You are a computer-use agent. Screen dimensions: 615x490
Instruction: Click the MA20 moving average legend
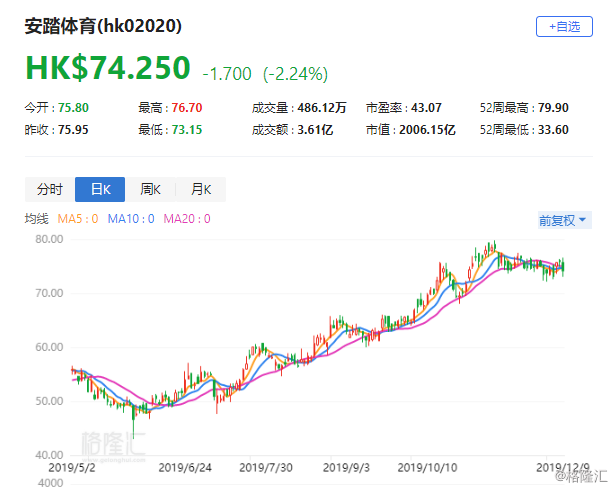(187, 219)
